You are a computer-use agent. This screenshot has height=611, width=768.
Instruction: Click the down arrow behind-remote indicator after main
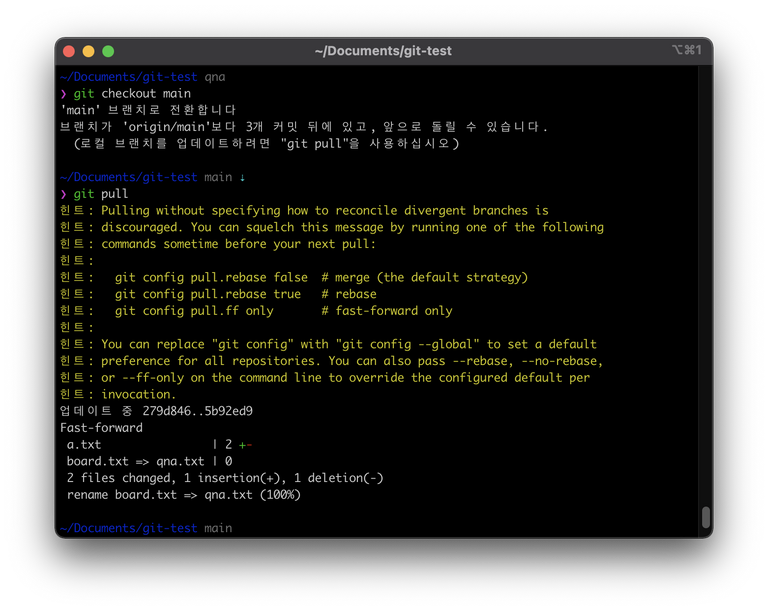point(242,177)
